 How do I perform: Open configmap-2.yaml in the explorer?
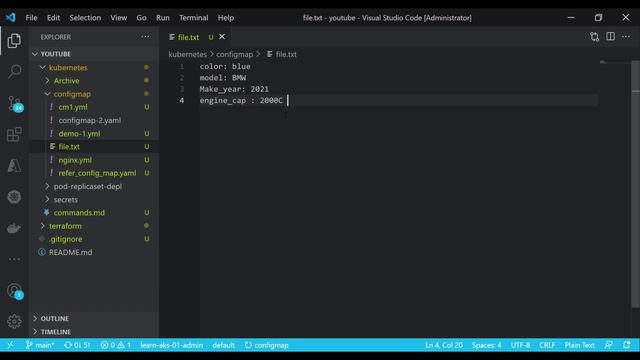tap(94, 120)
